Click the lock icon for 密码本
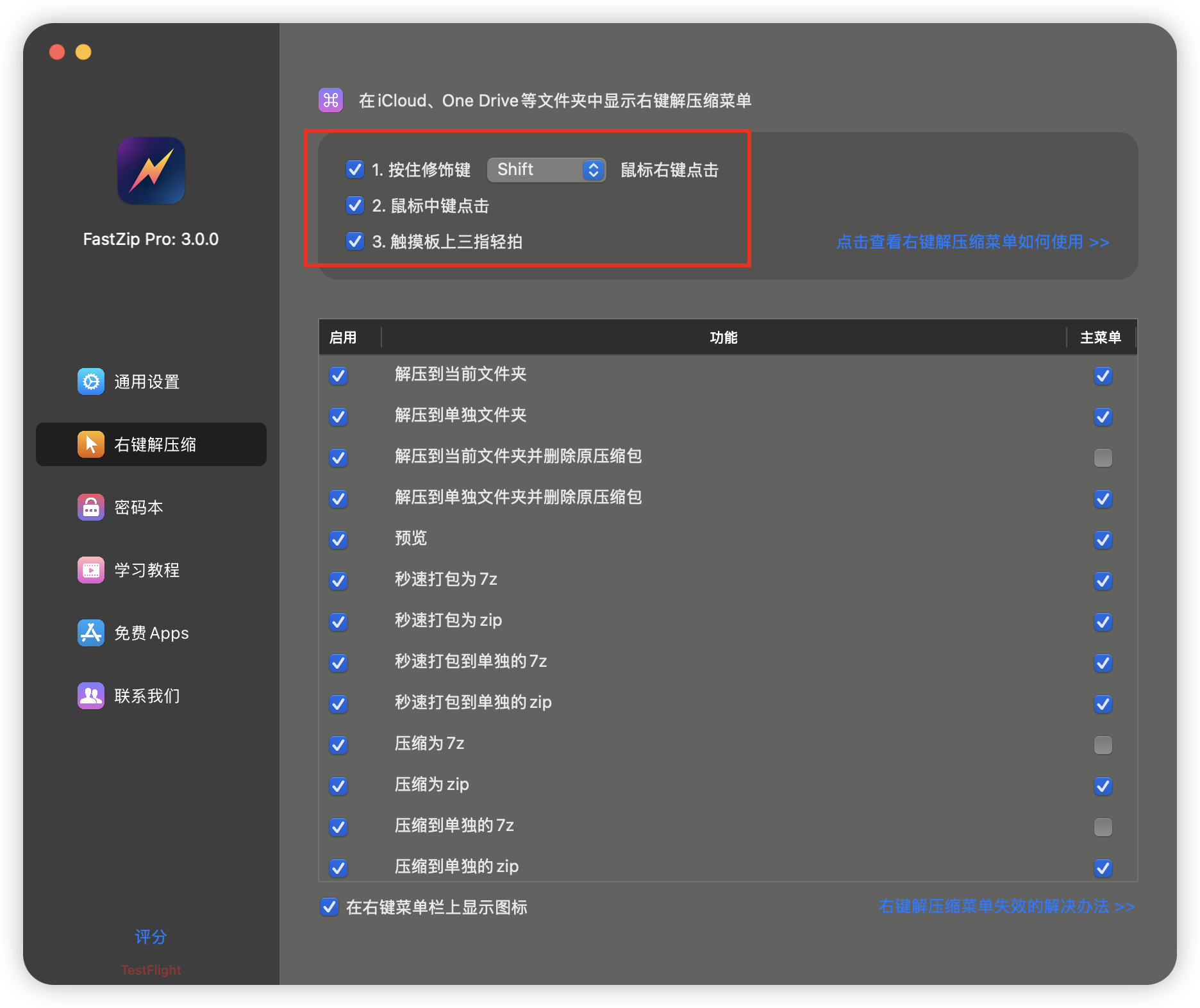This screenshot has height=1008, width=1200. click(91, 507)
